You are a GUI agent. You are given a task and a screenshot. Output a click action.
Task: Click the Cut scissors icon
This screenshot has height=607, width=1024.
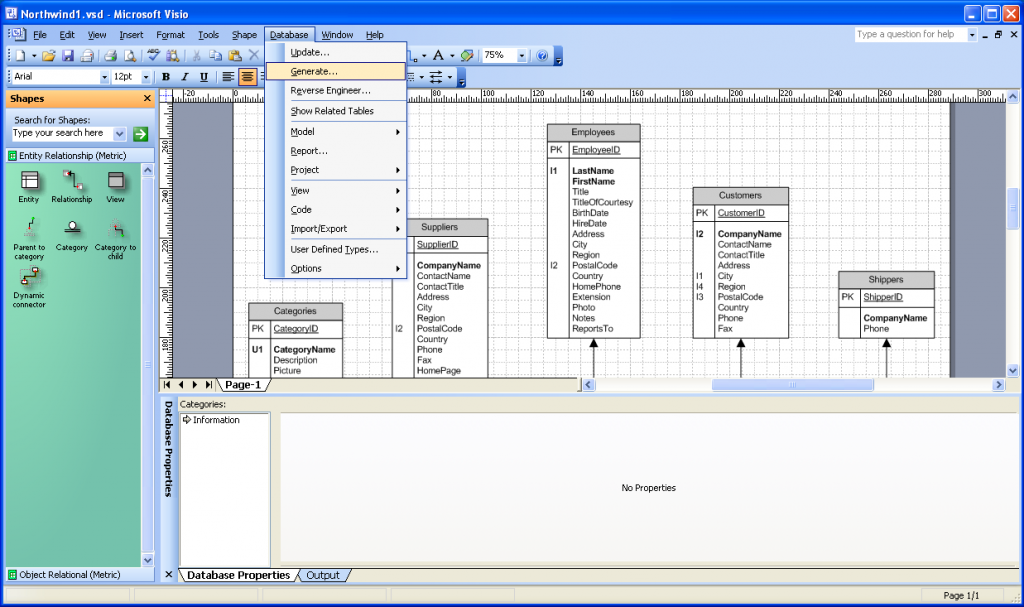tap(196, 56)
